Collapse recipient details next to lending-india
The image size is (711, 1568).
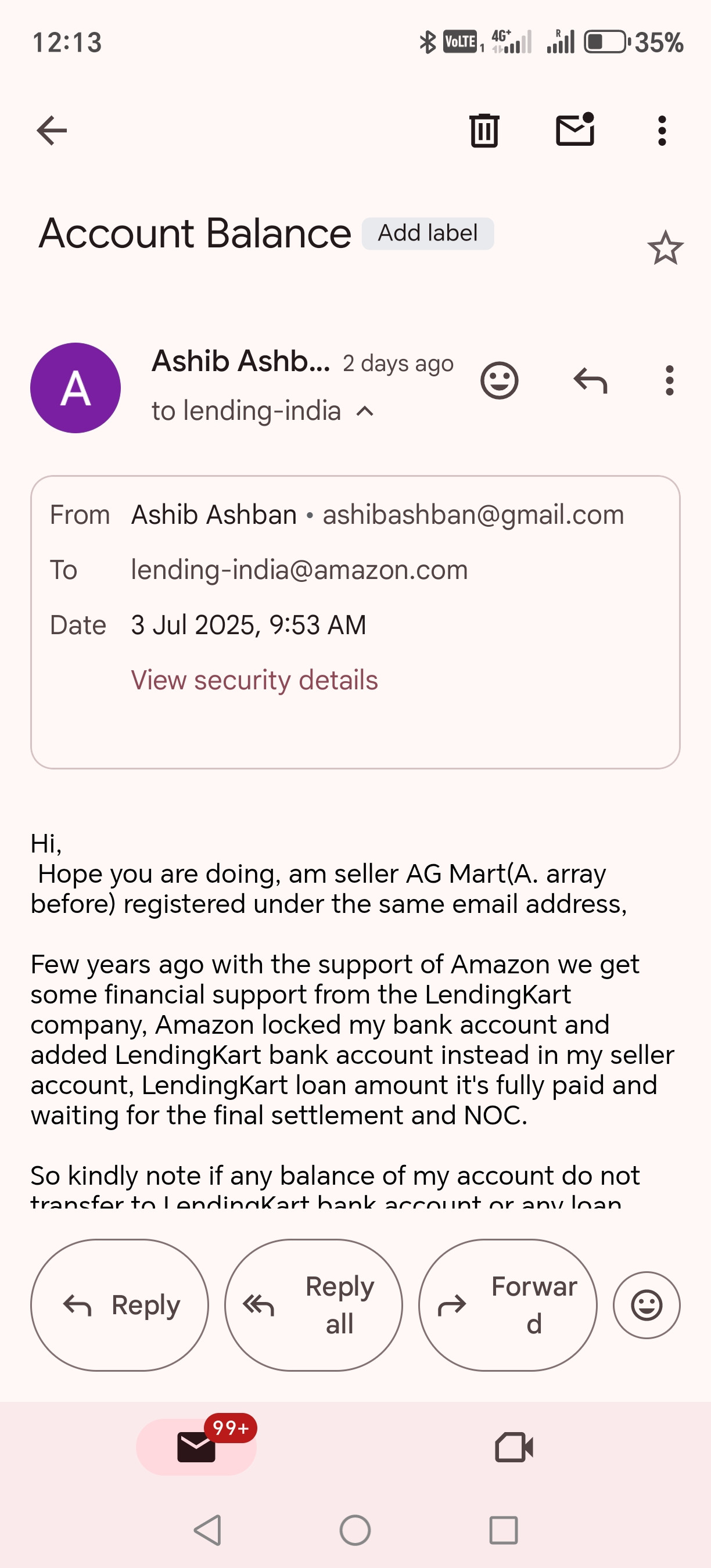365,412
